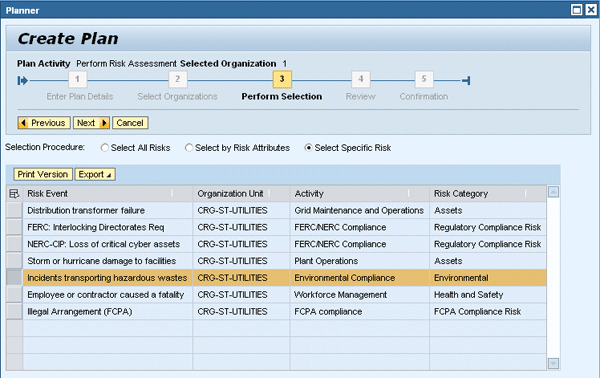The width and height of the screenshot is (600, 378).
Task: Click the roadmap end marker icon
Action: click(466, 81)
